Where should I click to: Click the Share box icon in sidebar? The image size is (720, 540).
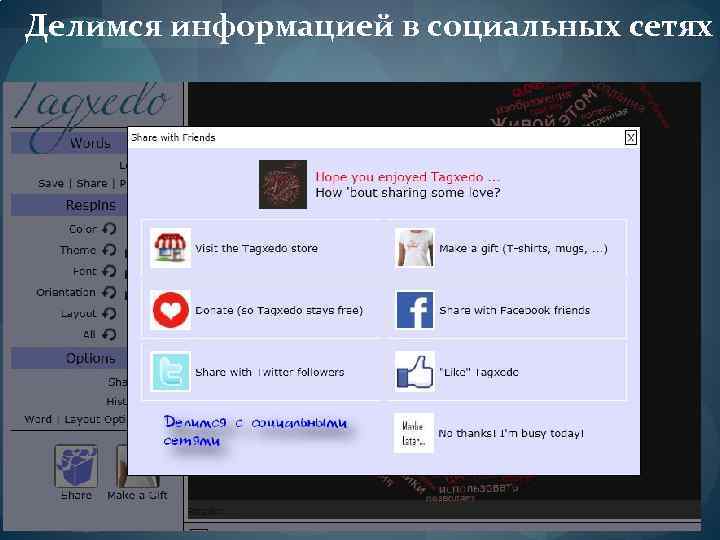click(x=76, y=466)
